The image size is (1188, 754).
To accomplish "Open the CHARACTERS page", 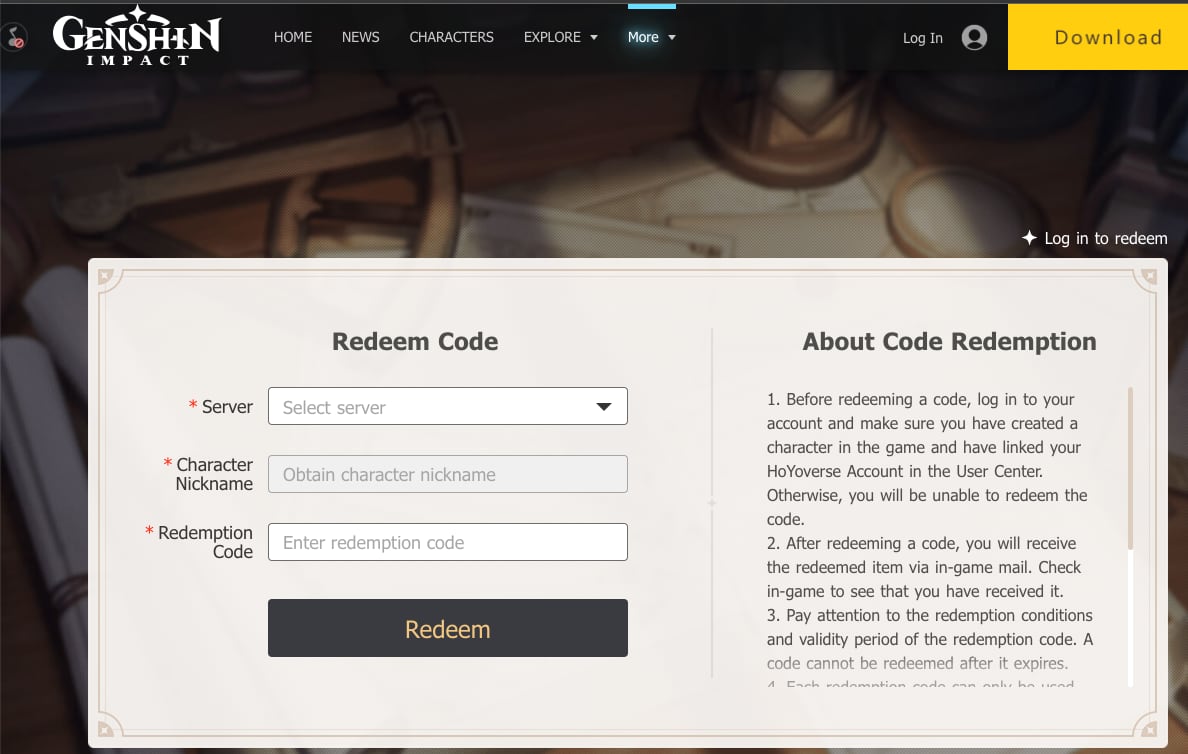I will tap(451, 37).
